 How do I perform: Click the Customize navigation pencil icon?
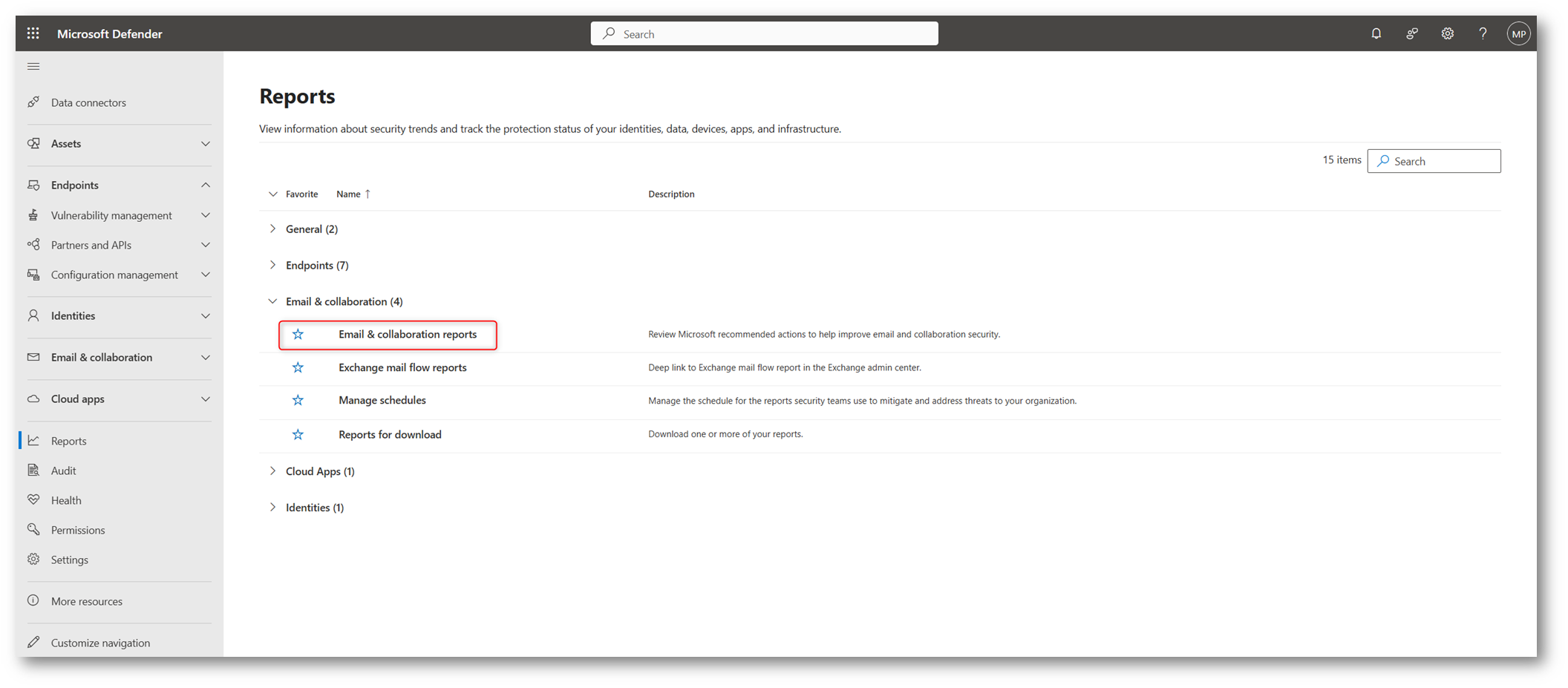(33, 642)
